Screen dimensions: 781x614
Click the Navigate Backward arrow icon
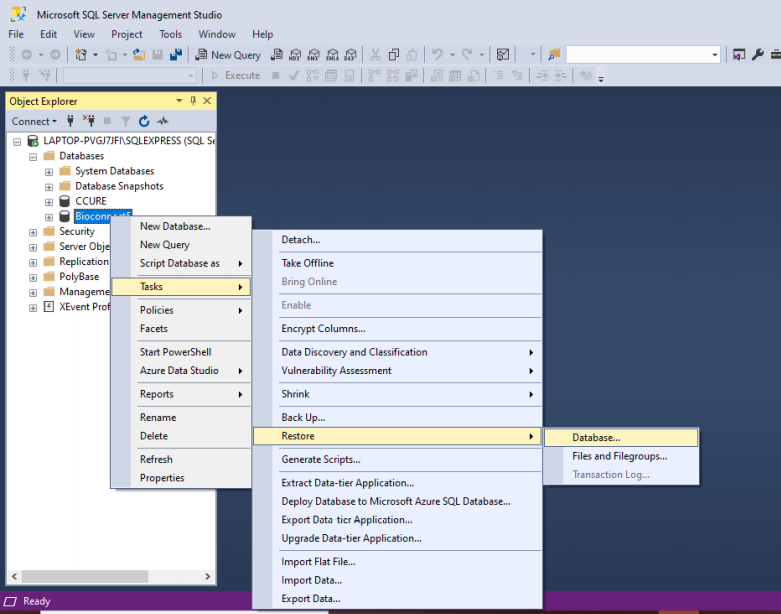pyautogui.click(x=27, y=55)
